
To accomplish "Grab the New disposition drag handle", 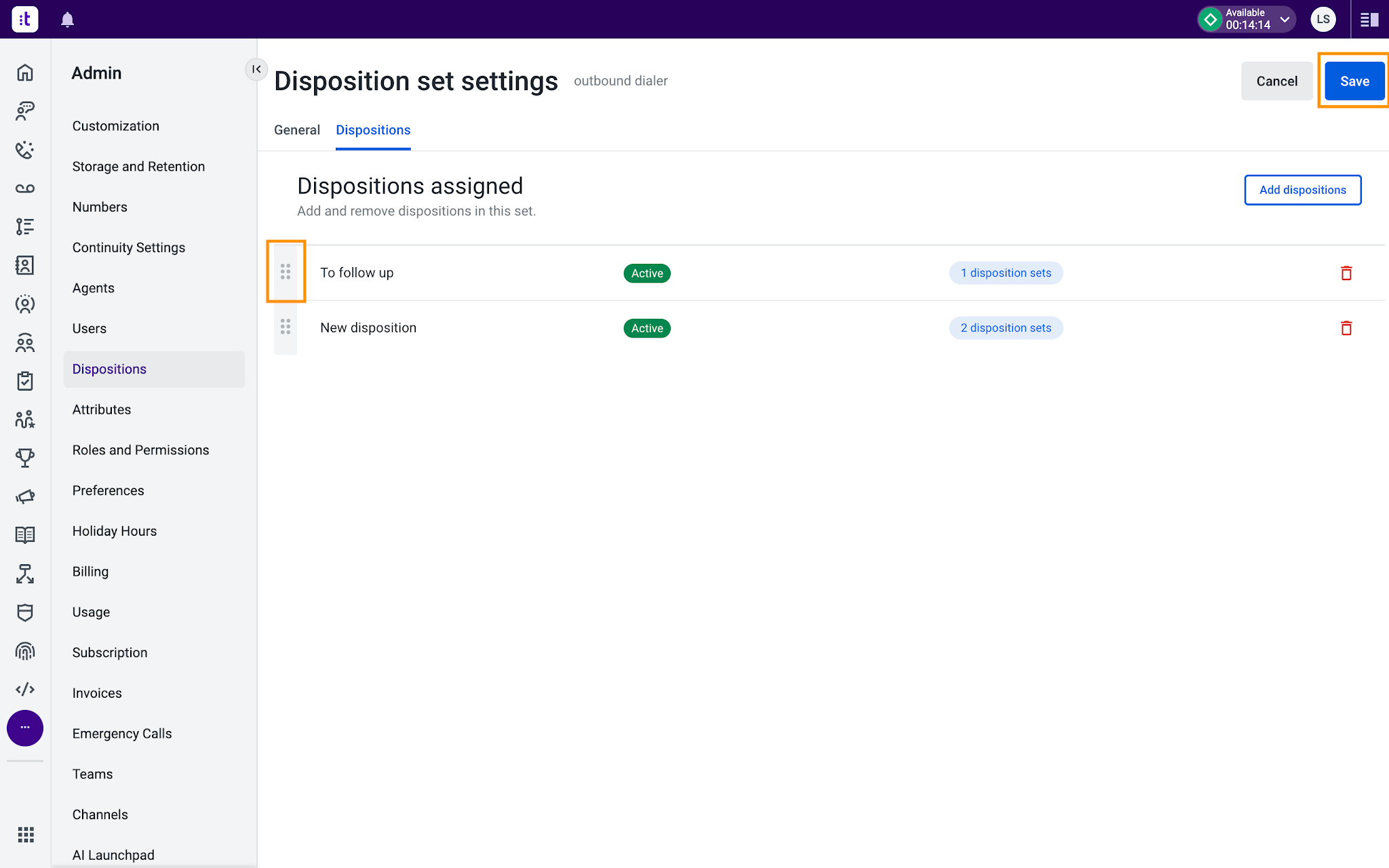I will (286, 327).
